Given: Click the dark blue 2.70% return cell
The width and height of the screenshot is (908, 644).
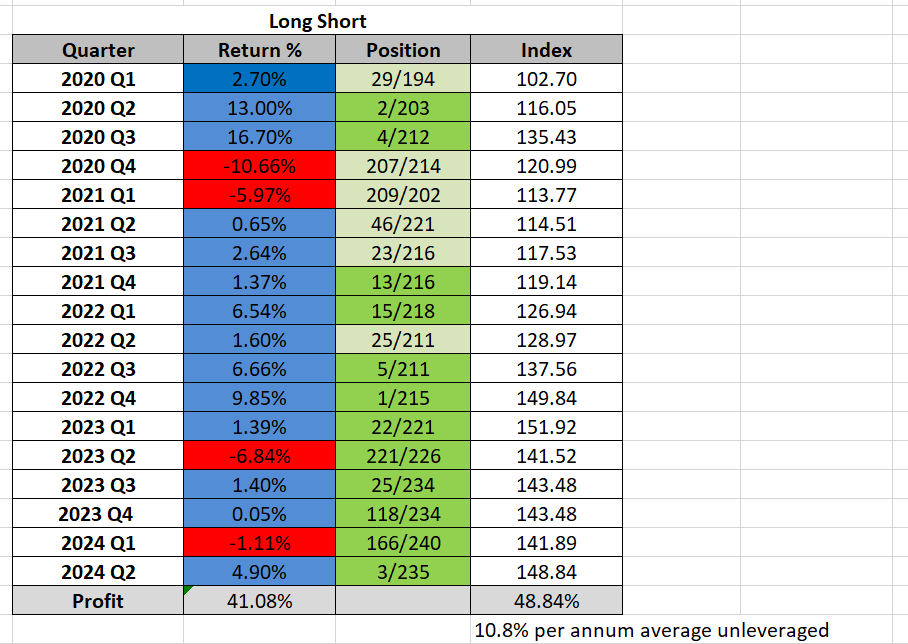Looking at the screenshot, I should (x=260, y=79).
